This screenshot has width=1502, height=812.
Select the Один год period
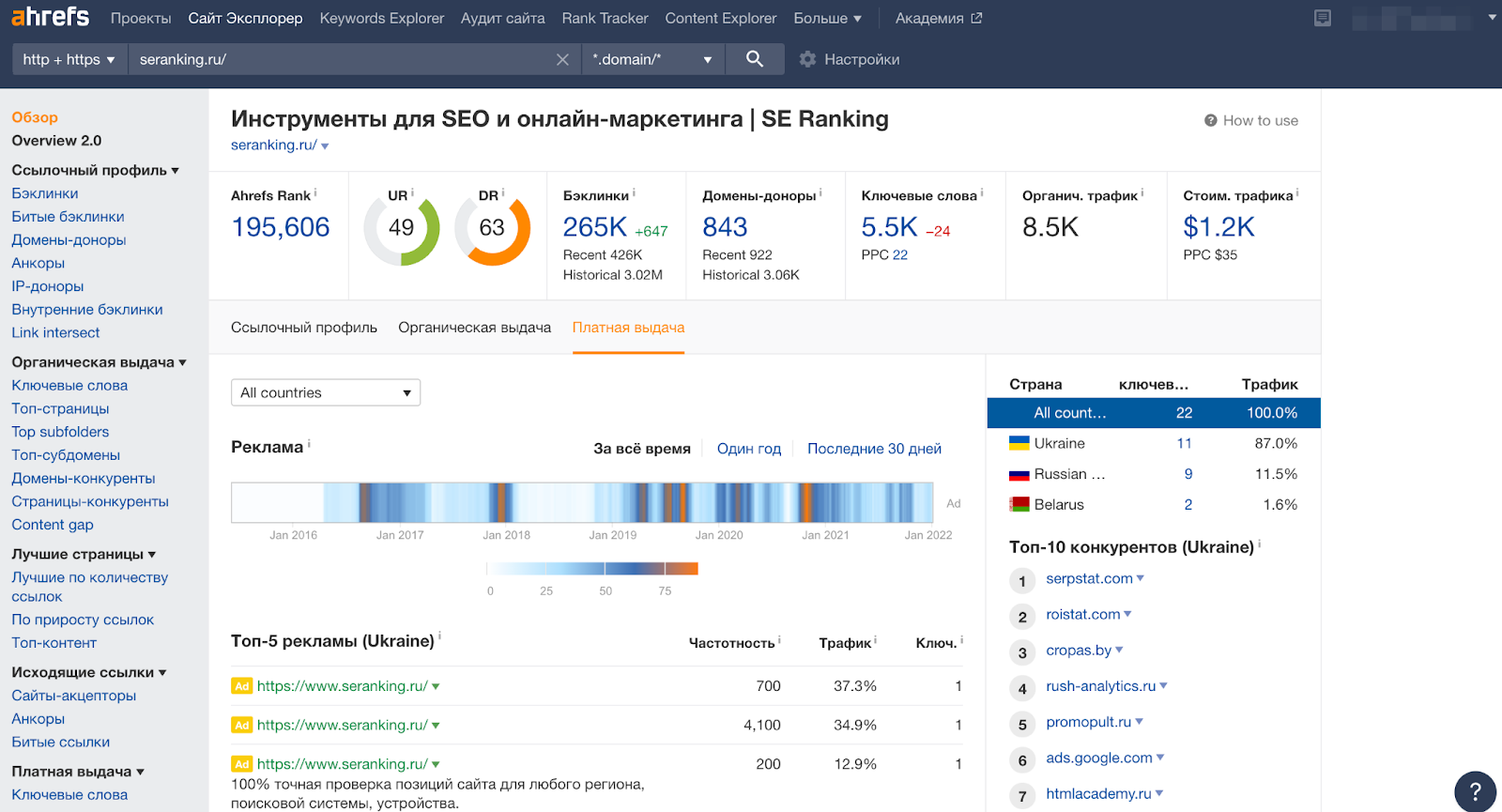[x=749, y=449]
